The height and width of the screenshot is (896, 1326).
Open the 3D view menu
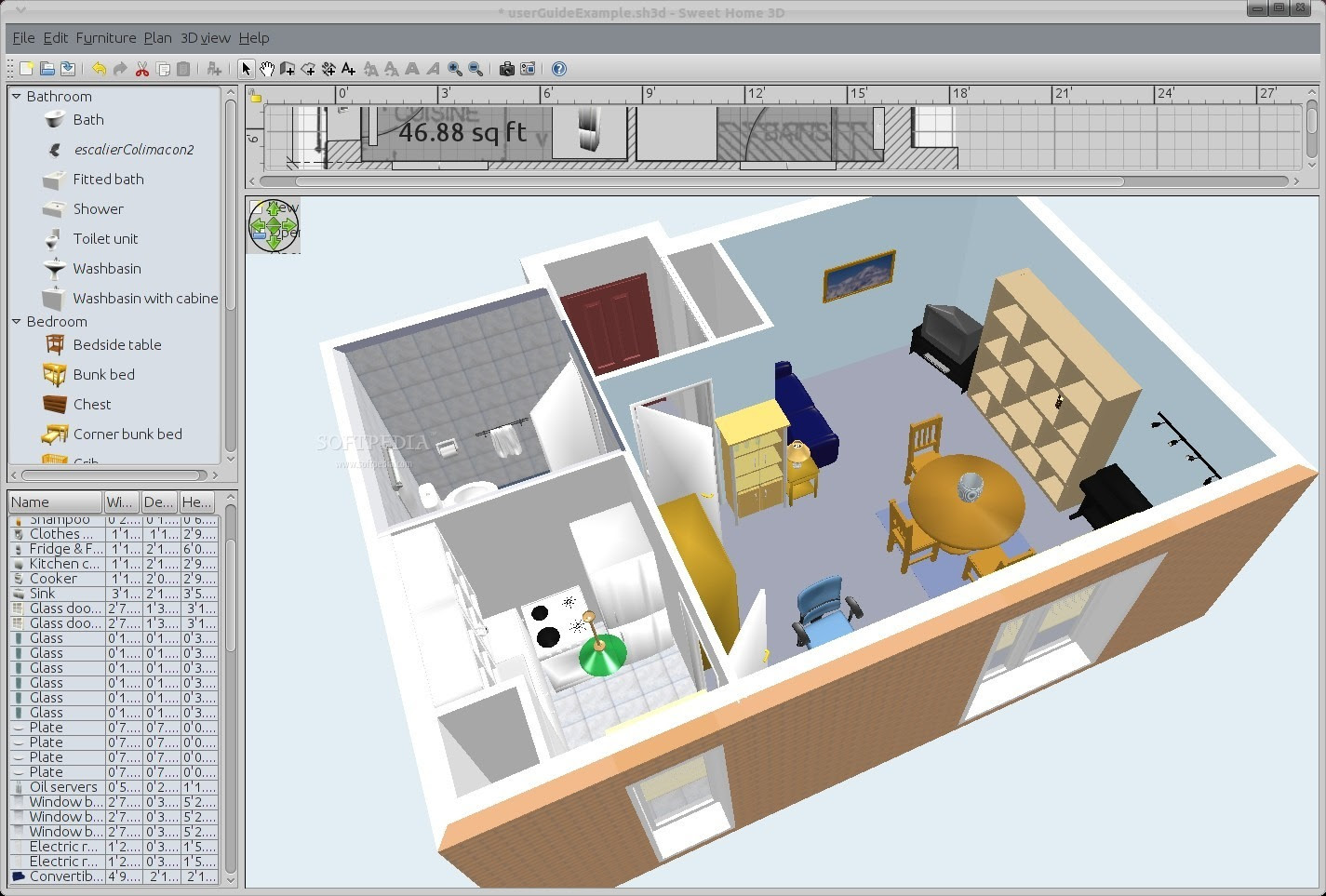click(205, 38)
